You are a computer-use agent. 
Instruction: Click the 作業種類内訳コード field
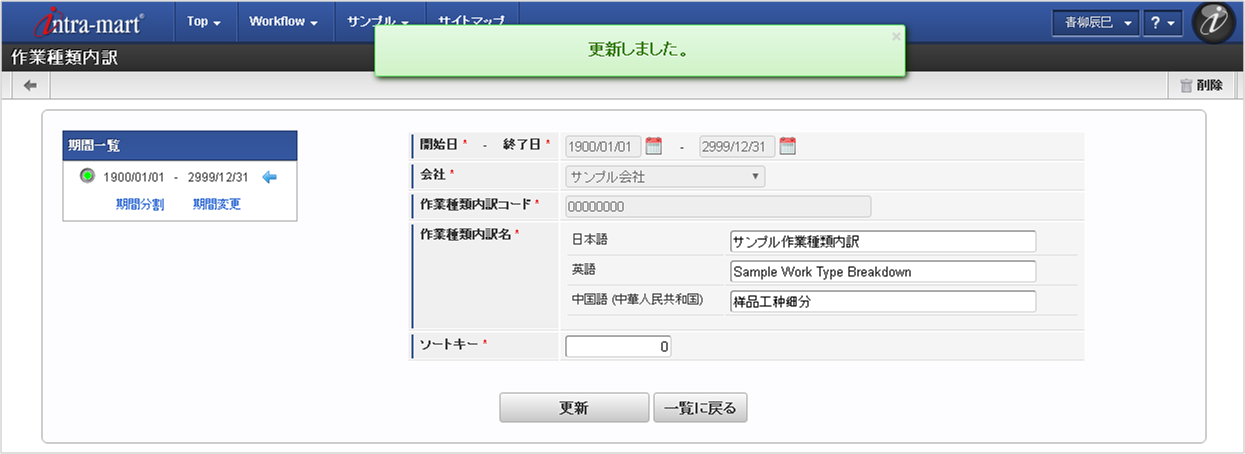(718, 207)
